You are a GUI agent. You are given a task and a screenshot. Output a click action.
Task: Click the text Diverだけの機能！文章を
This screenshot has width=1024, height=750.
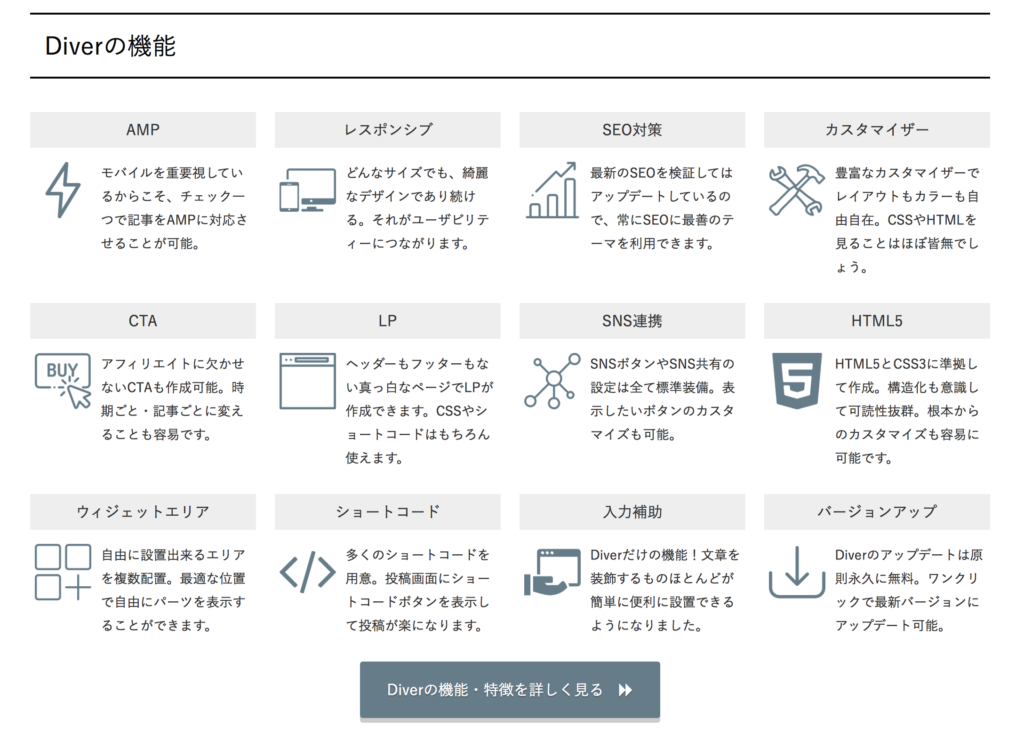(665, 555)
